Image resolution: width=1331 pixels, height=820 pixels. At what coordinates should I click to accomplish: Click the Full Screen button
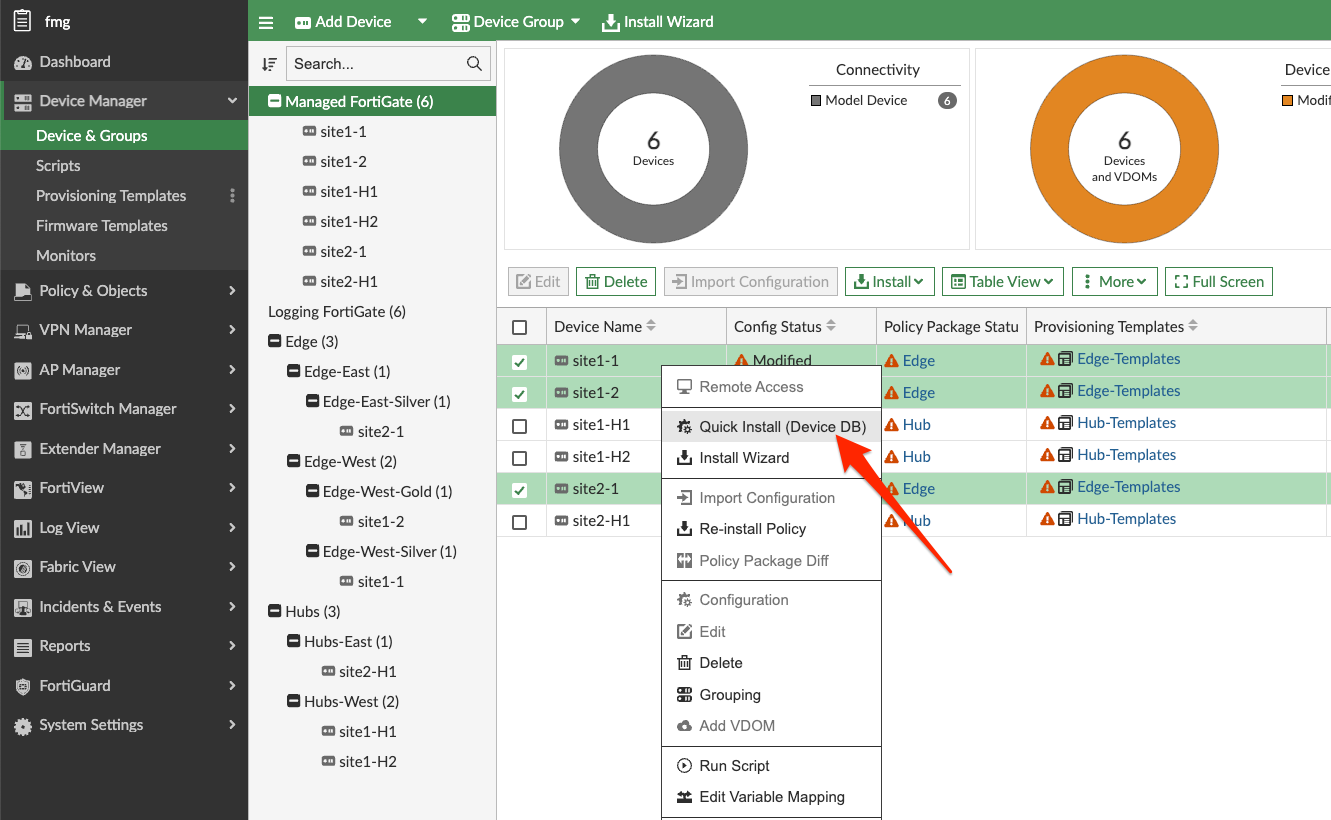coord(1219,282)
